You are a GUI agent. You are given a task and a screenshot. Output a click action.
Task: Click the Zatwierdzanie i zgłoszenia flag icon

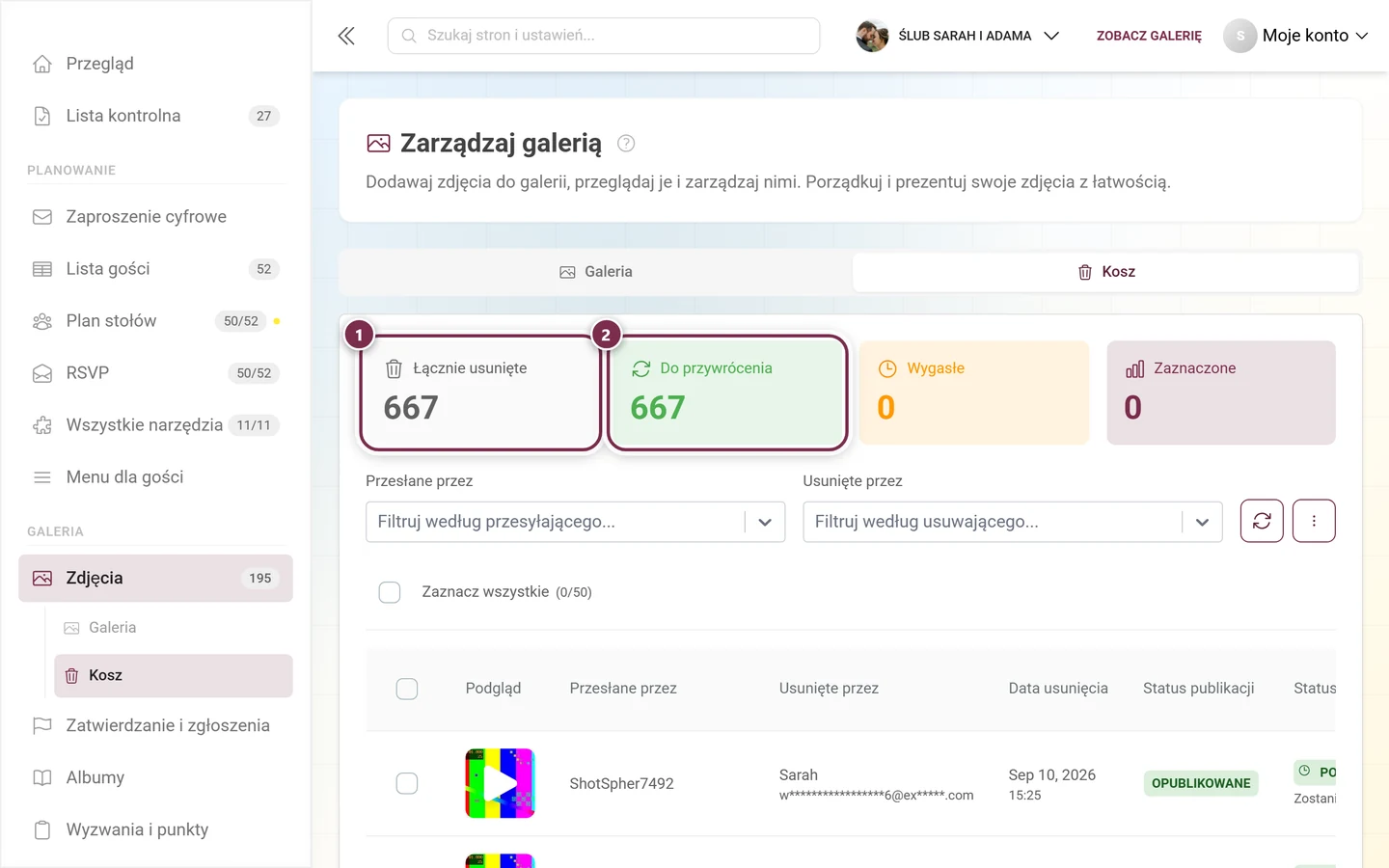pos(42,725)
